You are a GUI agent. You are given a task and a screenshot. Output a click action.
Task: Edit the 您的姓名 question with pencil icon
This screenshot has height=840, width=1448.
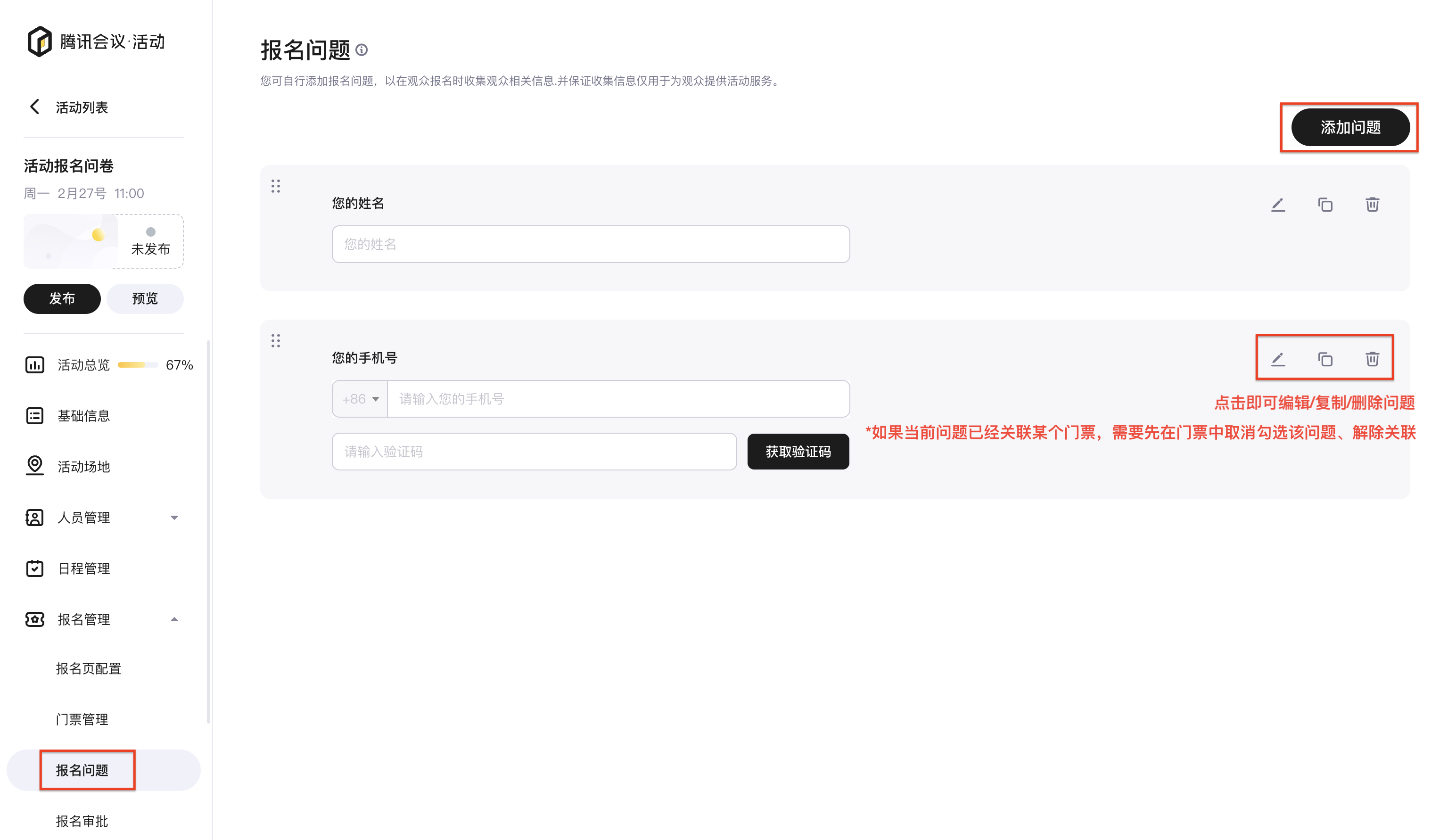1278,205
